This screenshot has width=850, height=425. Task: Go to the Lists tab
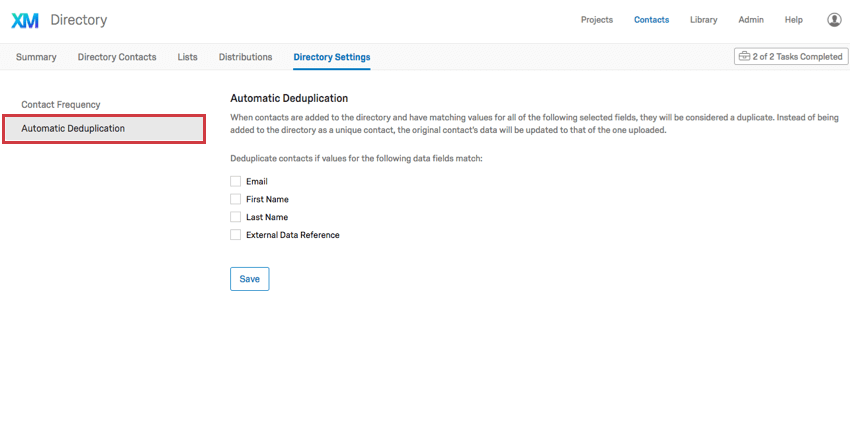[188, 57]
